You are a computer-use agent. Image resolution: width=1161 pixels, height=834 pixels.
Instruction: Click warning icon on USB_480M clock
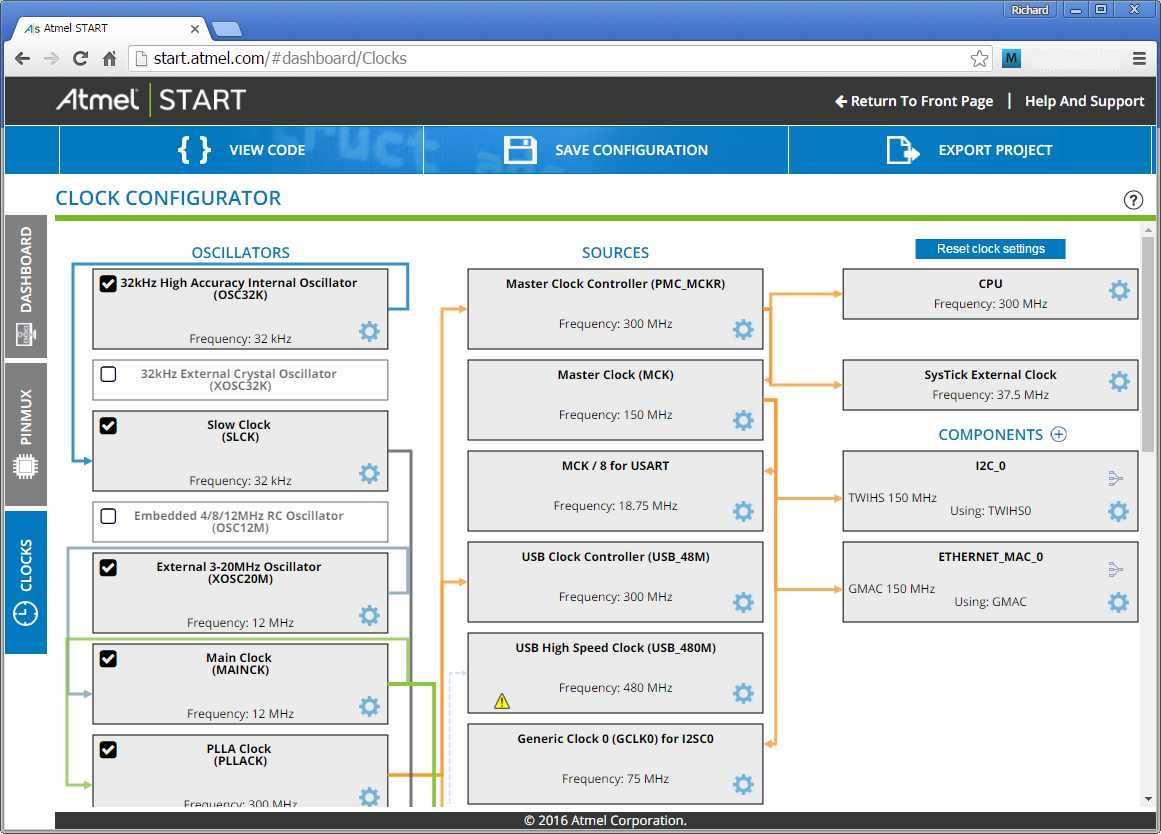502,701
